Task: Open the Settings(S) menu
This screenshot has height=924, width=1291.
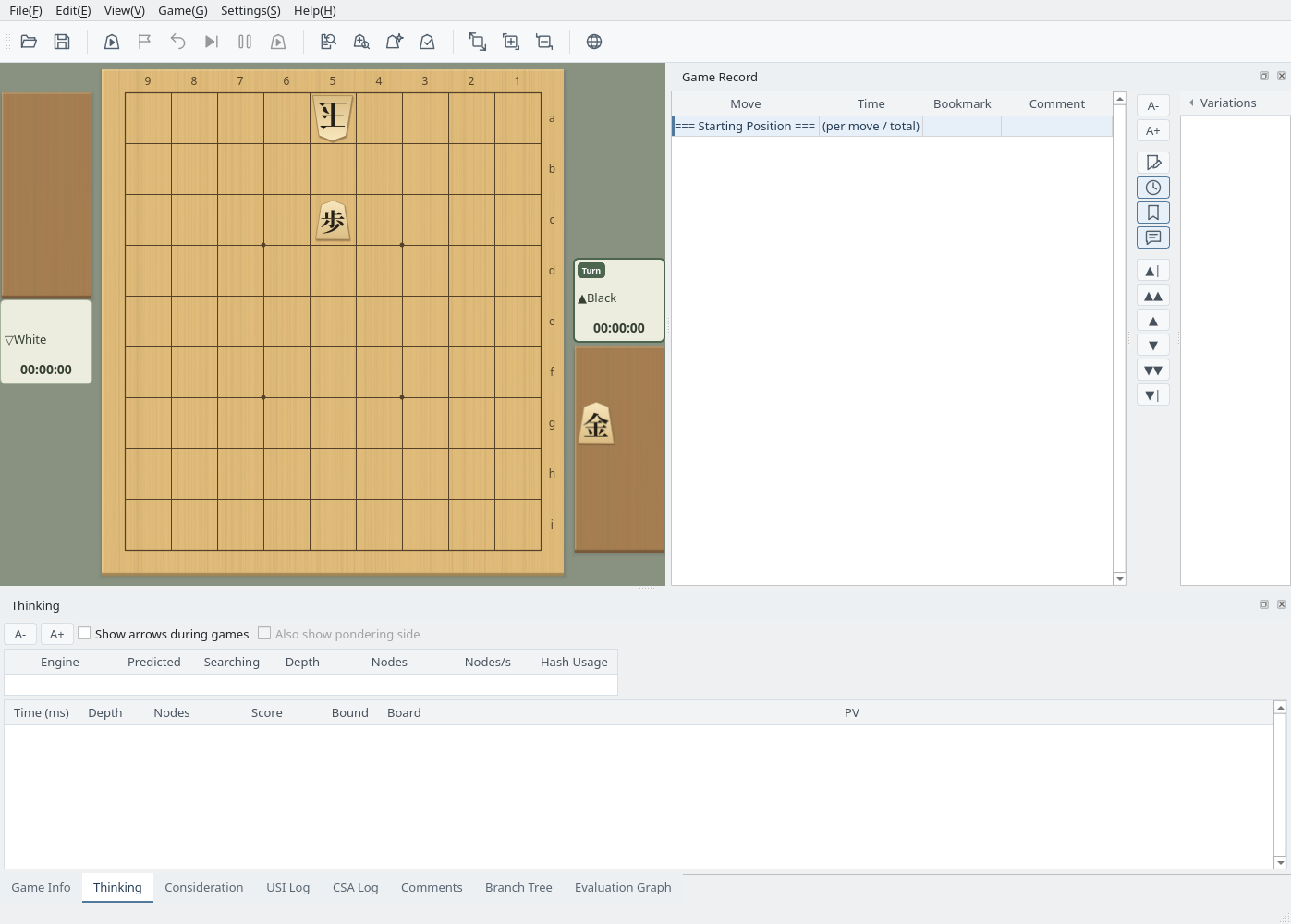Action: pos(250,10)
